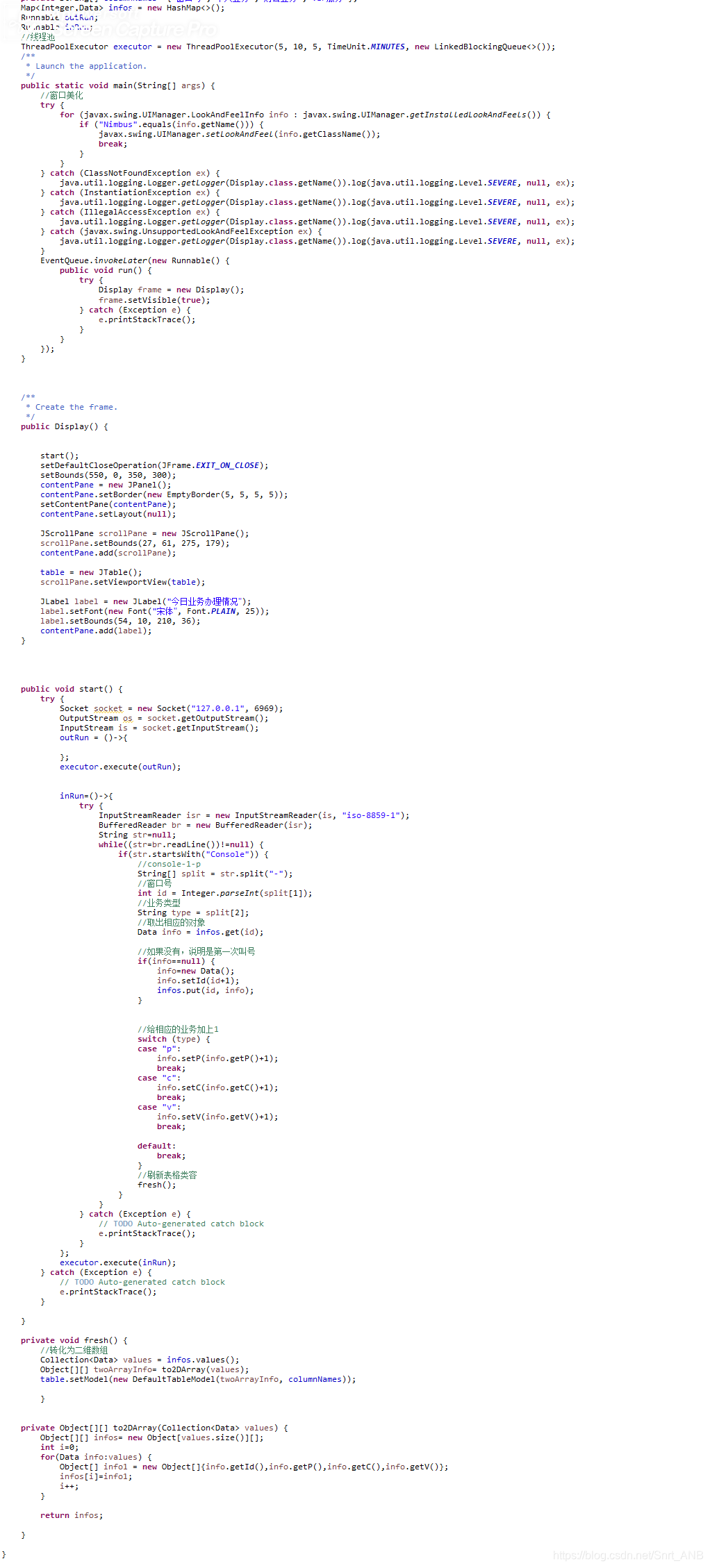This screenshot has height=1568, width=710.
Task: Click the 'String str=null;' line
Action: tap(137, 835)
